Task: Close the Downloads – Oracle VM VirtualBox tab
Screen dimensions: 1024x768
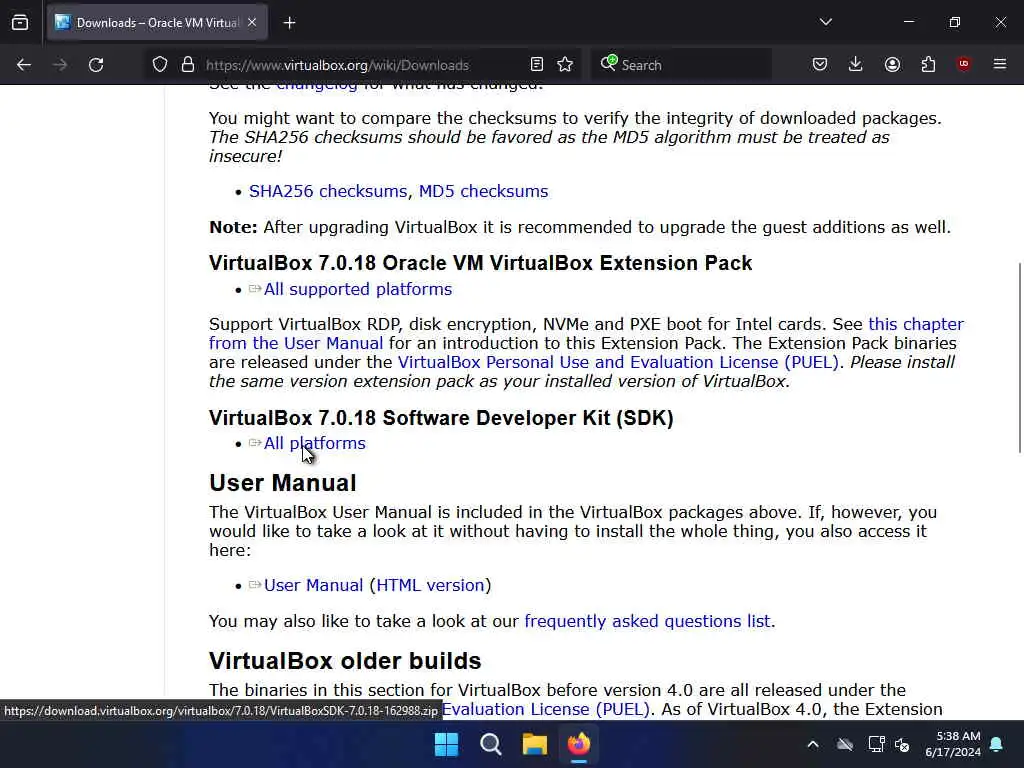Action: (252, 23)
